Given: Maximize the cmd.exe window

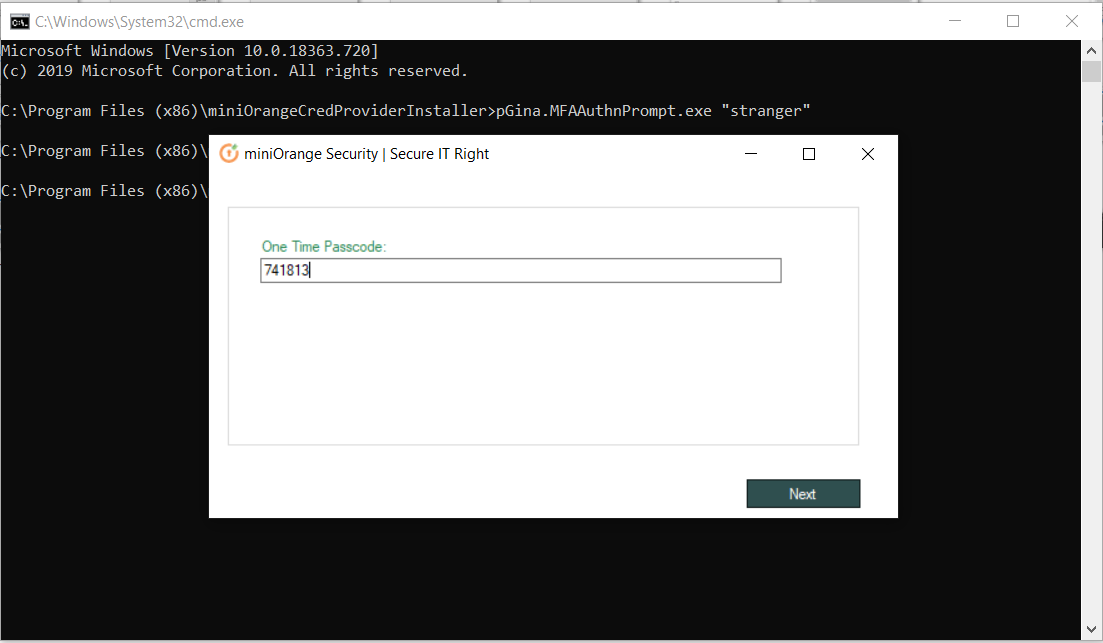Looking at the screenshot, I should tap(1013, 21).
